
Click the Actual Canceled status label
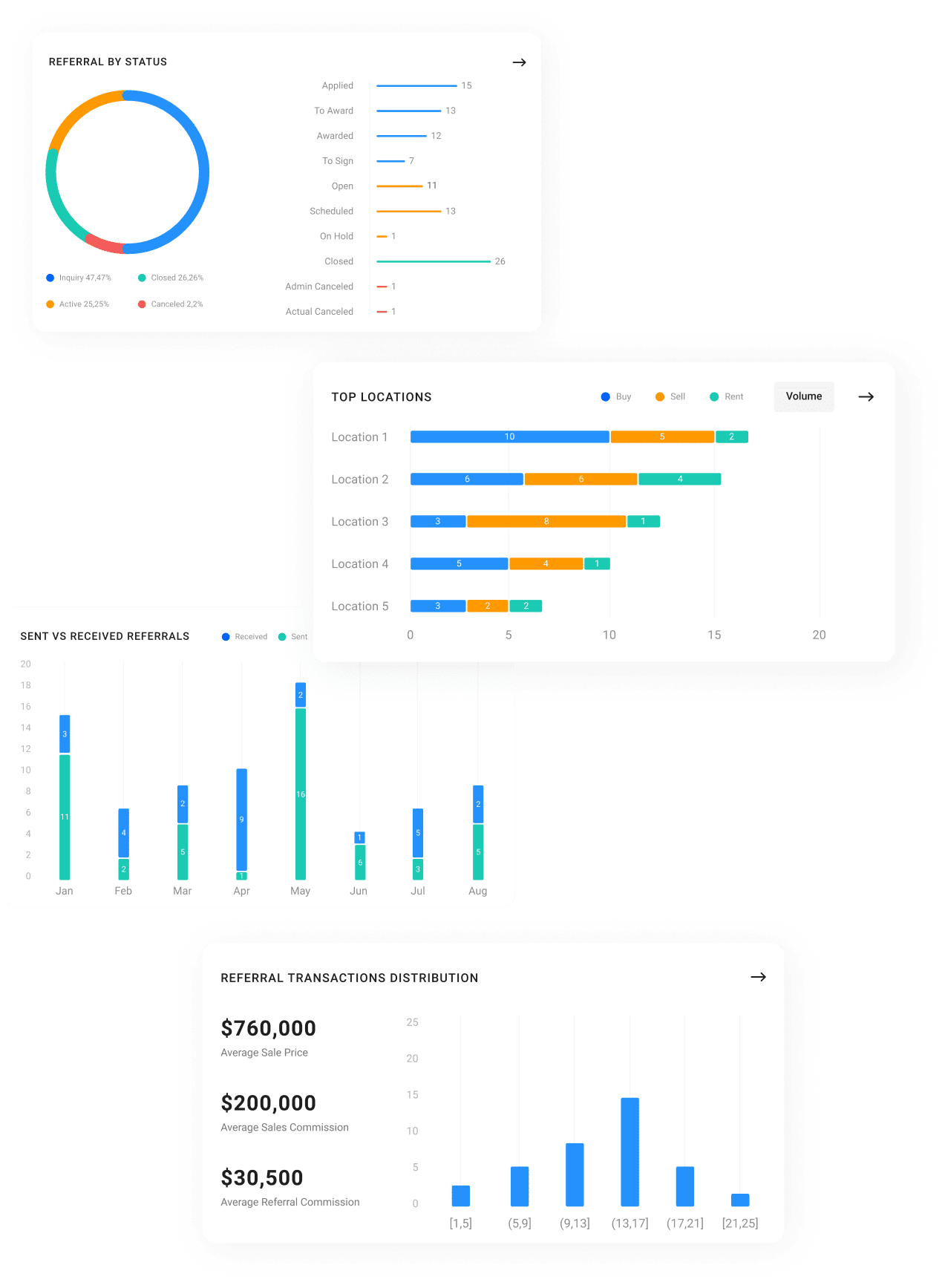pos(319,312)
